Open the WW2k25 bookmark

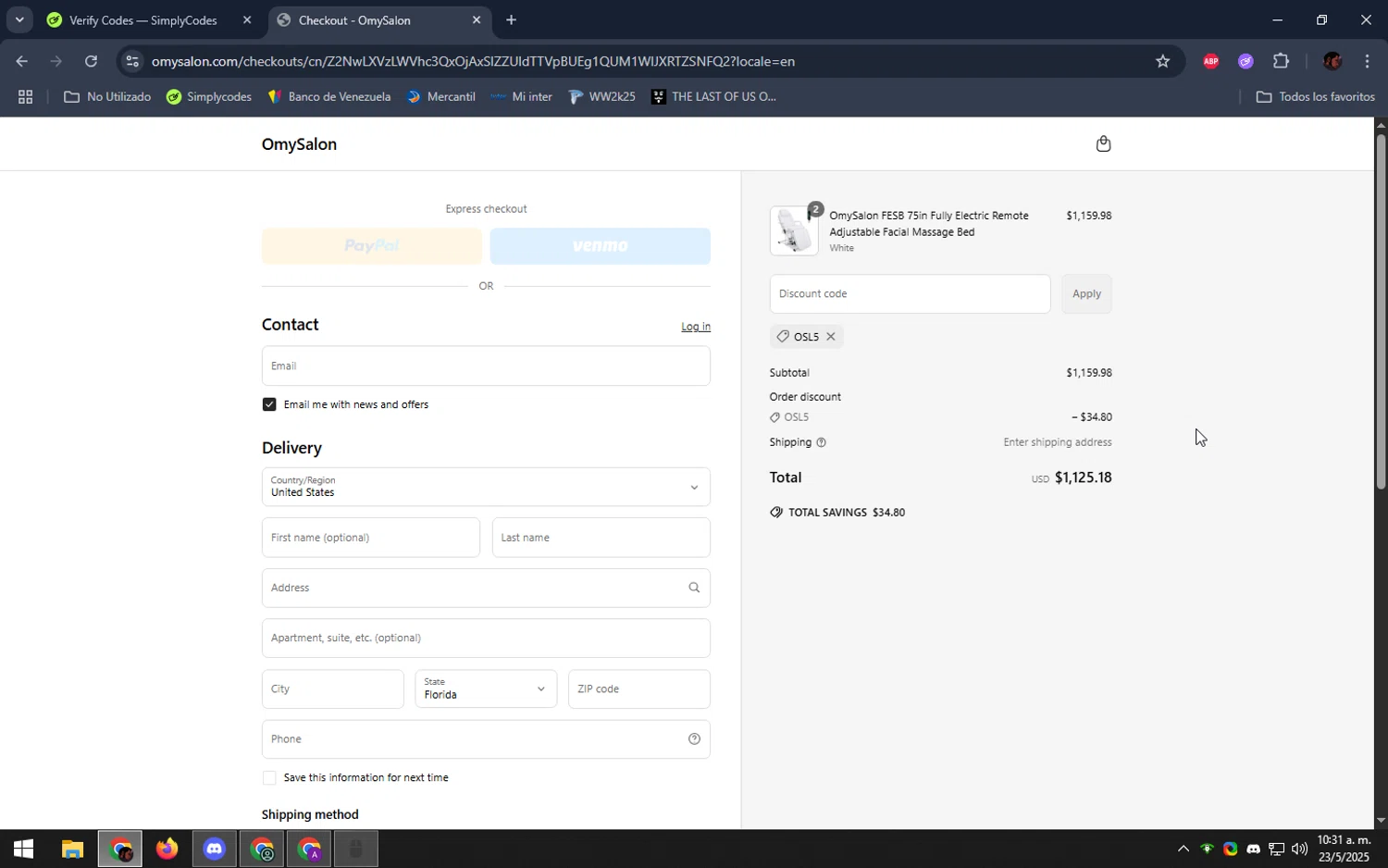tap(601, 96)
